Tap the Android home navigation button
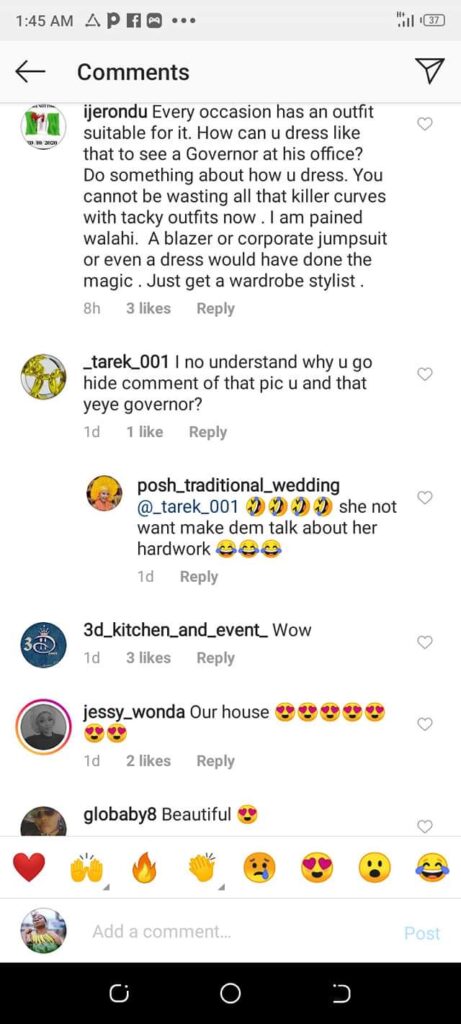This screenshot has width=461, height=1024. click(230, 993)
